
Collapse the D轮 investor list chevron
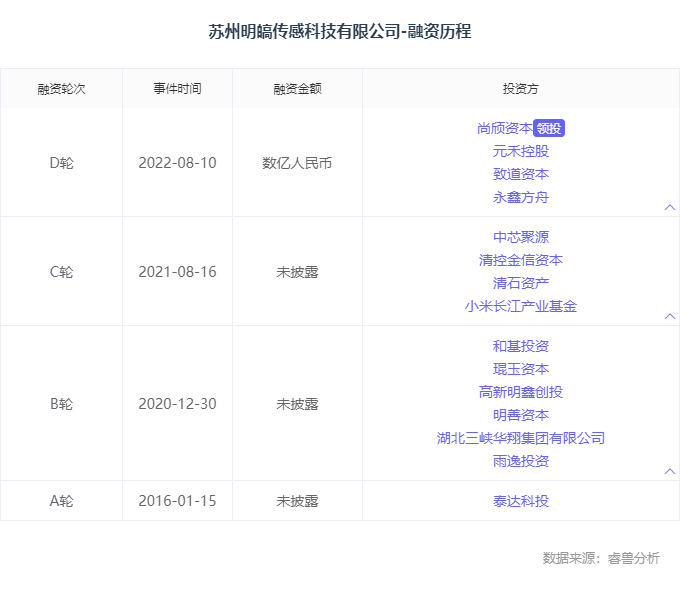pos(670,207)
